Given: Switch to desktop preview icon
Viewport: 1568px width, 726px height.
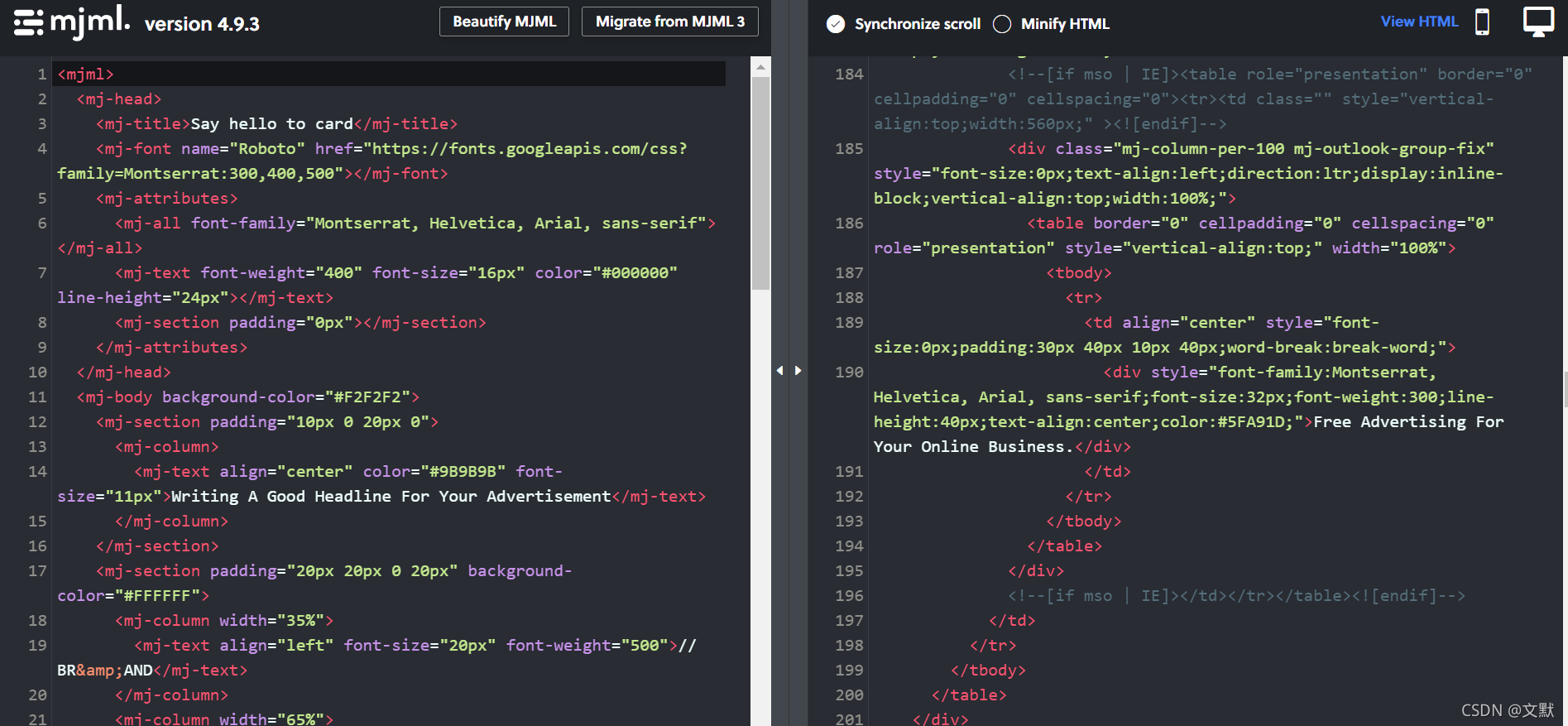Looking at the screenshot, I should 1538,22.
